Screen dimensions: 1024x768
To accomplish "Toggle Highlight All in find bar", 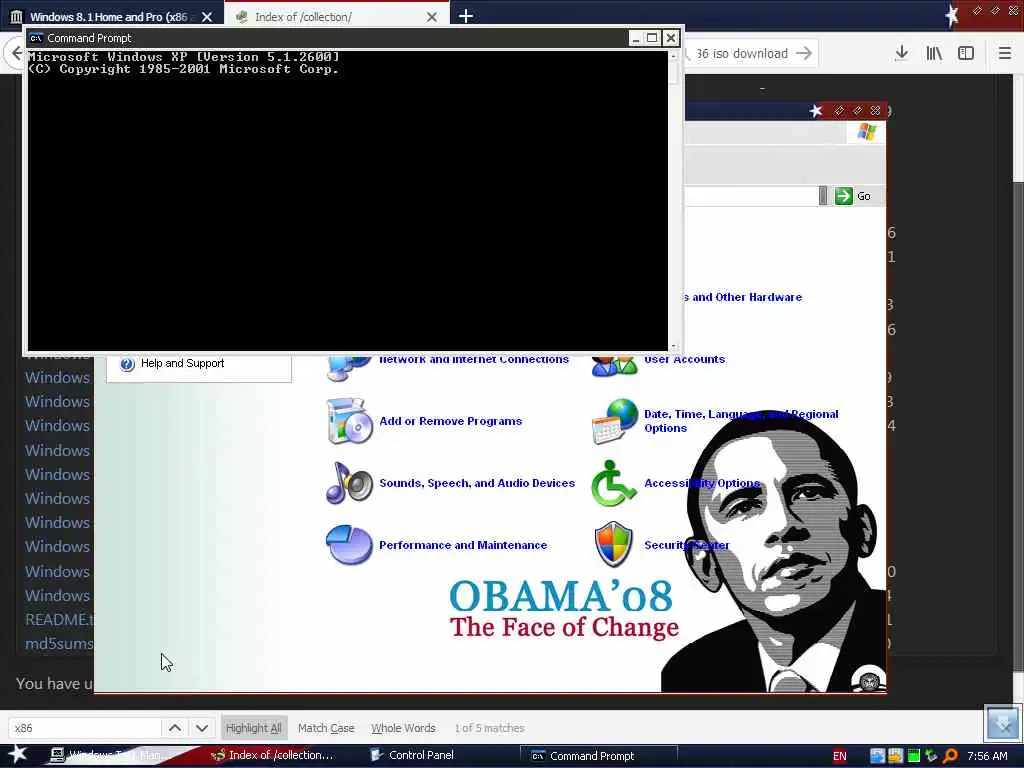I will [253, 728].
